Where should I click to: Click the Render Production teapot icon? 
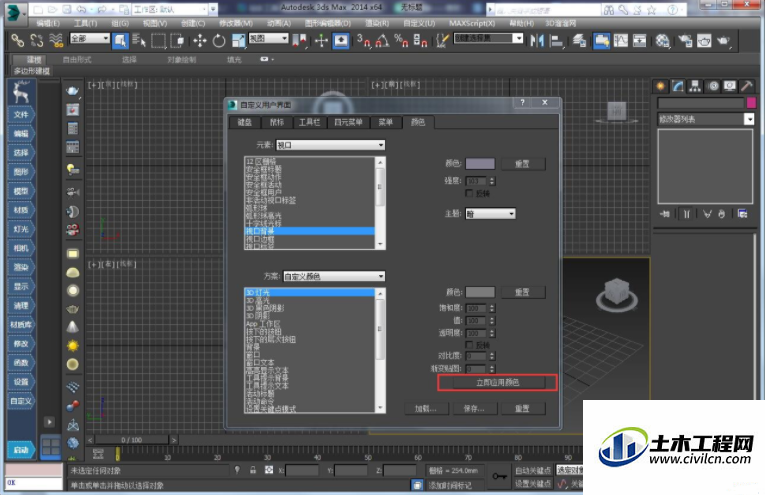coord(723,41)
